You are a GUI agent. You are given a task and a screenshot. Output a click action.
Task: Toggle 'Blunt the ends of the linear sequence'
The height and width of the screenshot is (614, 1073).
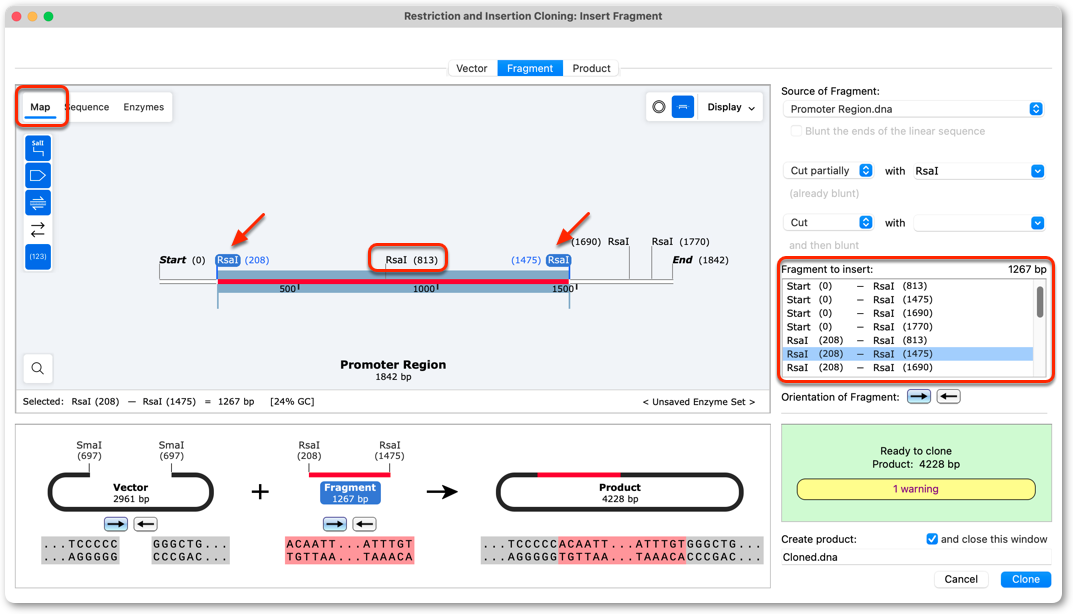pos(796,131)
